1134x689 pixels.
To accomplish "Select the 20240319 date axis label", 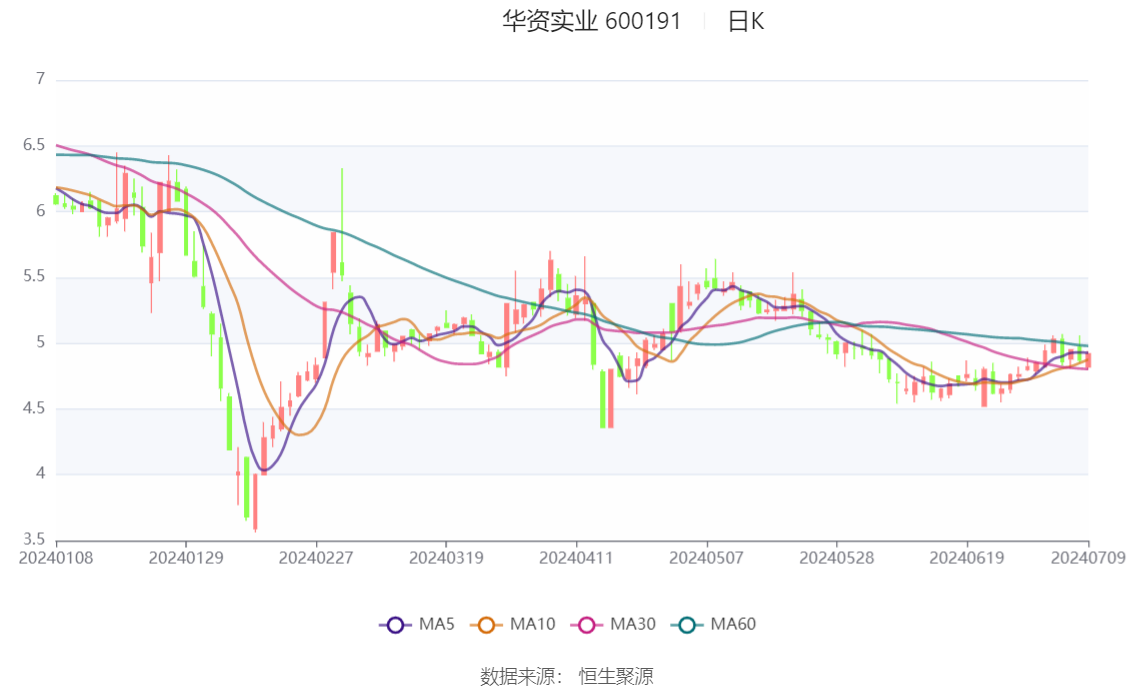I will [446, 558].
